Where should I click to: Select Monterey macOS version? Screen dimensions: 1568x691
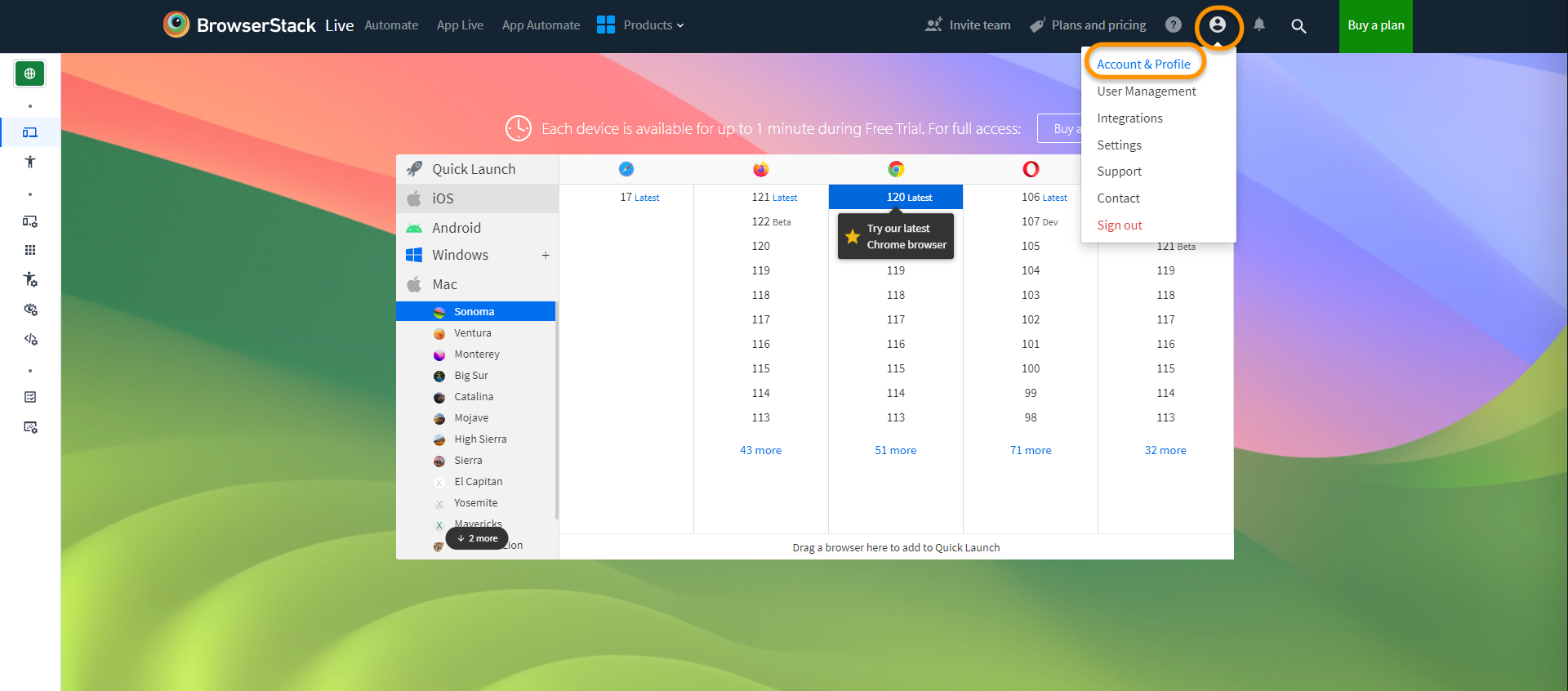click(476, 354)
